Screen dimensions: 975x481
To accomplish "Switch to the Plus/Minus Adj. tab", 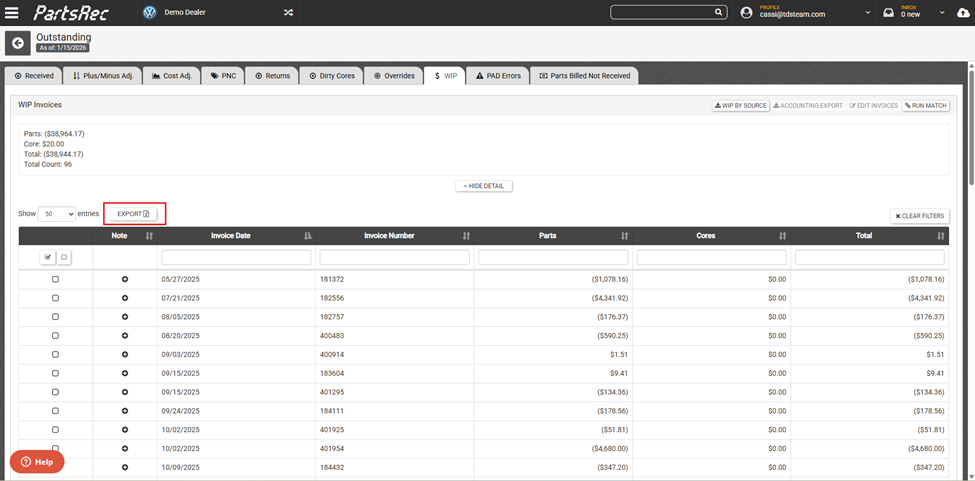I will [103, 76].
